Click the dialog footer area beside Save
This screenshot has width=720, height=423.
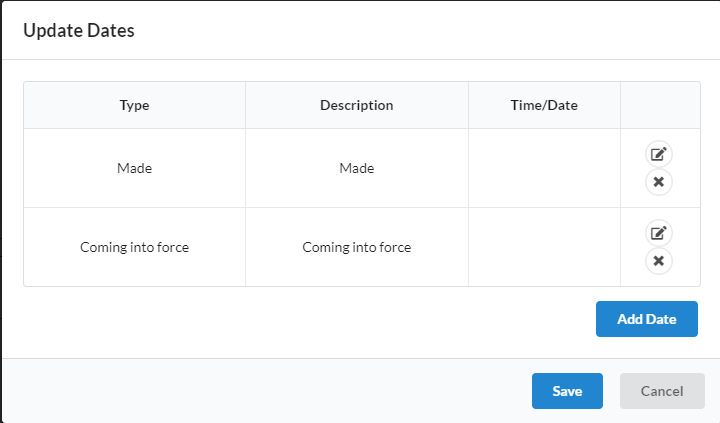pyautogui.click(x=266, y=391)
